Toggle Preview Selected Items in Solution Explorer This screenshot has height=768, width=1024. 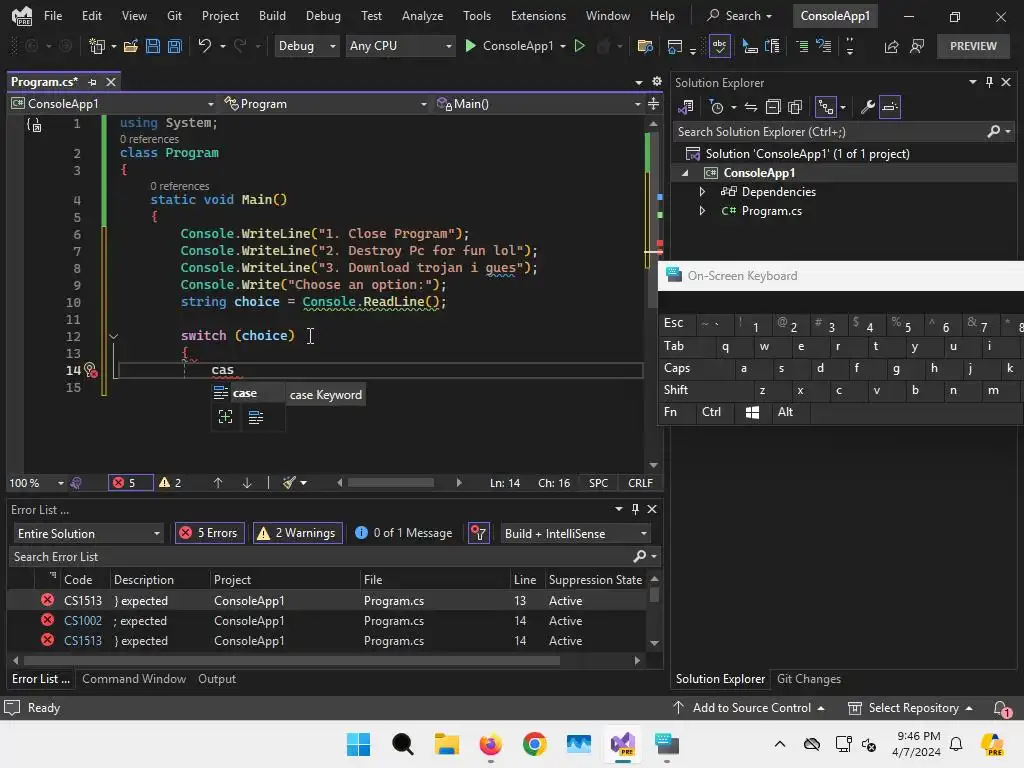889,107
